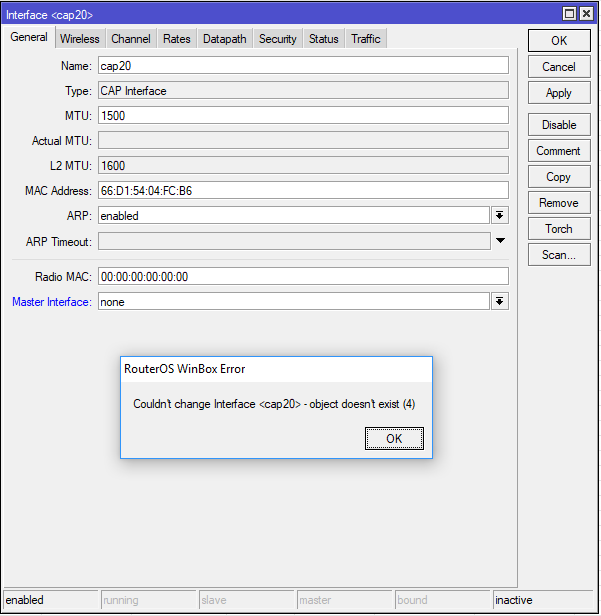Image resolution: width=601 pixels, height=616 pixels.
Task: View the Status tab
Action: [x=324, y=39]
